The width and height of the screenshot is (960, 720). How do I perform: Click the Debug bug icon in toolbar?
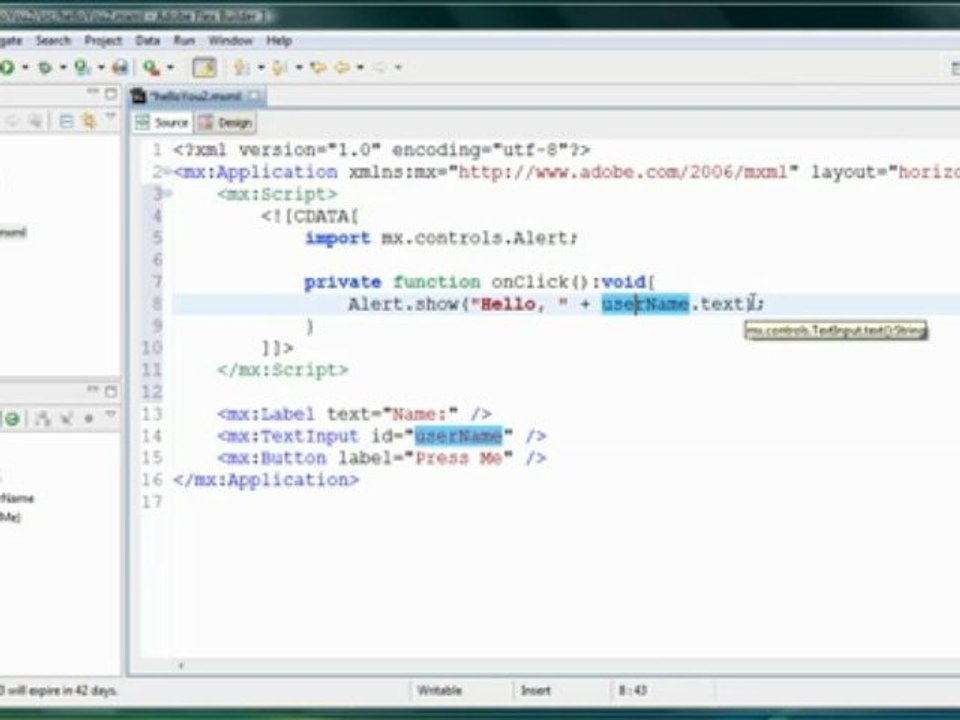(44, 67)
